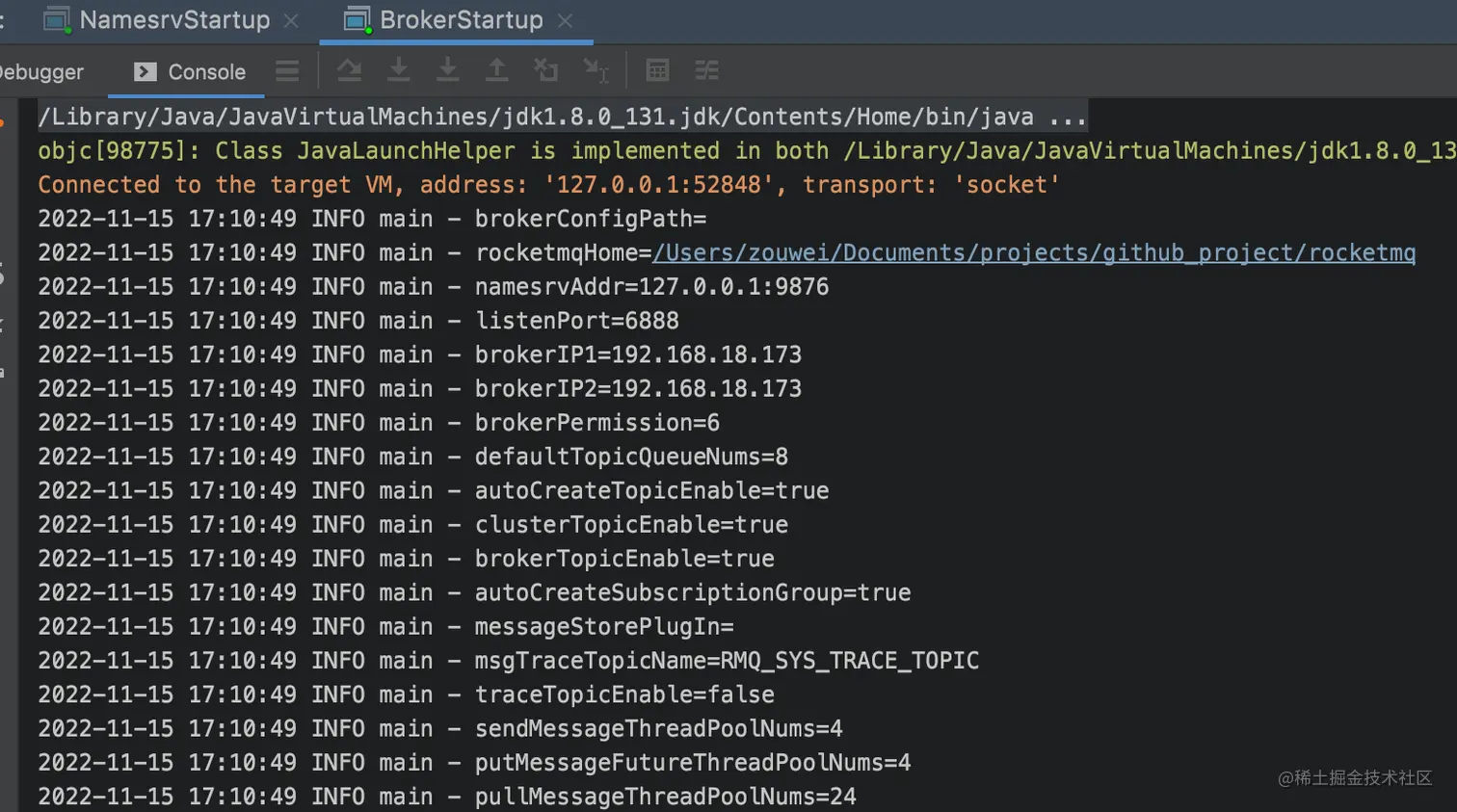This screenshot has height=812, width=1457.
Task: Expand the folded java command ellipsis
Action: coord(1068,118)
